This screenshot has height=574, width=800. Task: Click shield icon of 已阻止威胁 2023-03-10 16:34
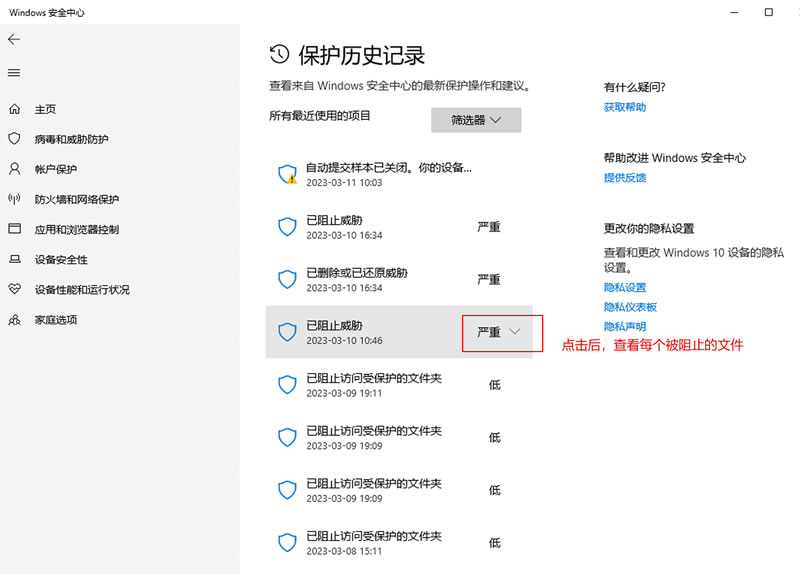pos(287,227)
